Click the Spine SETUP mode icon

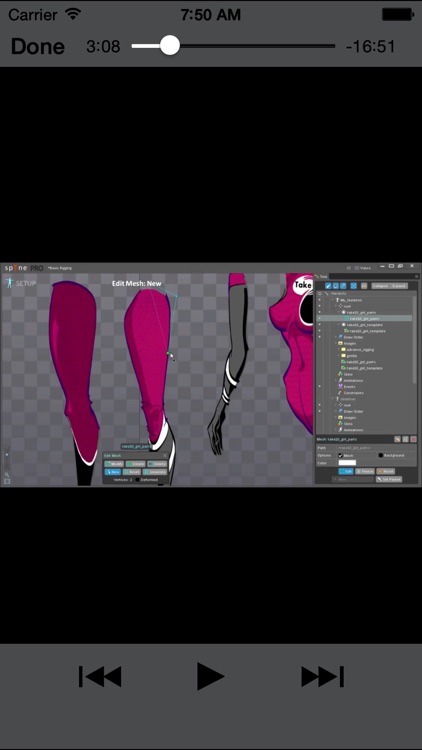pos(9,283)
